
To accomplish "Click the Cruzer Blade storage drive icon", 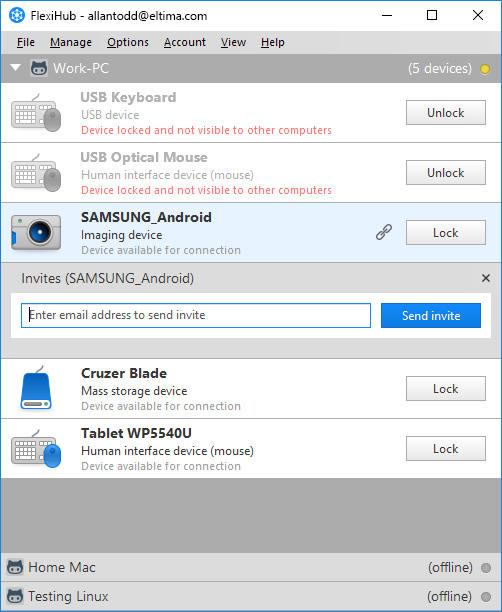I will click(36, 388).
